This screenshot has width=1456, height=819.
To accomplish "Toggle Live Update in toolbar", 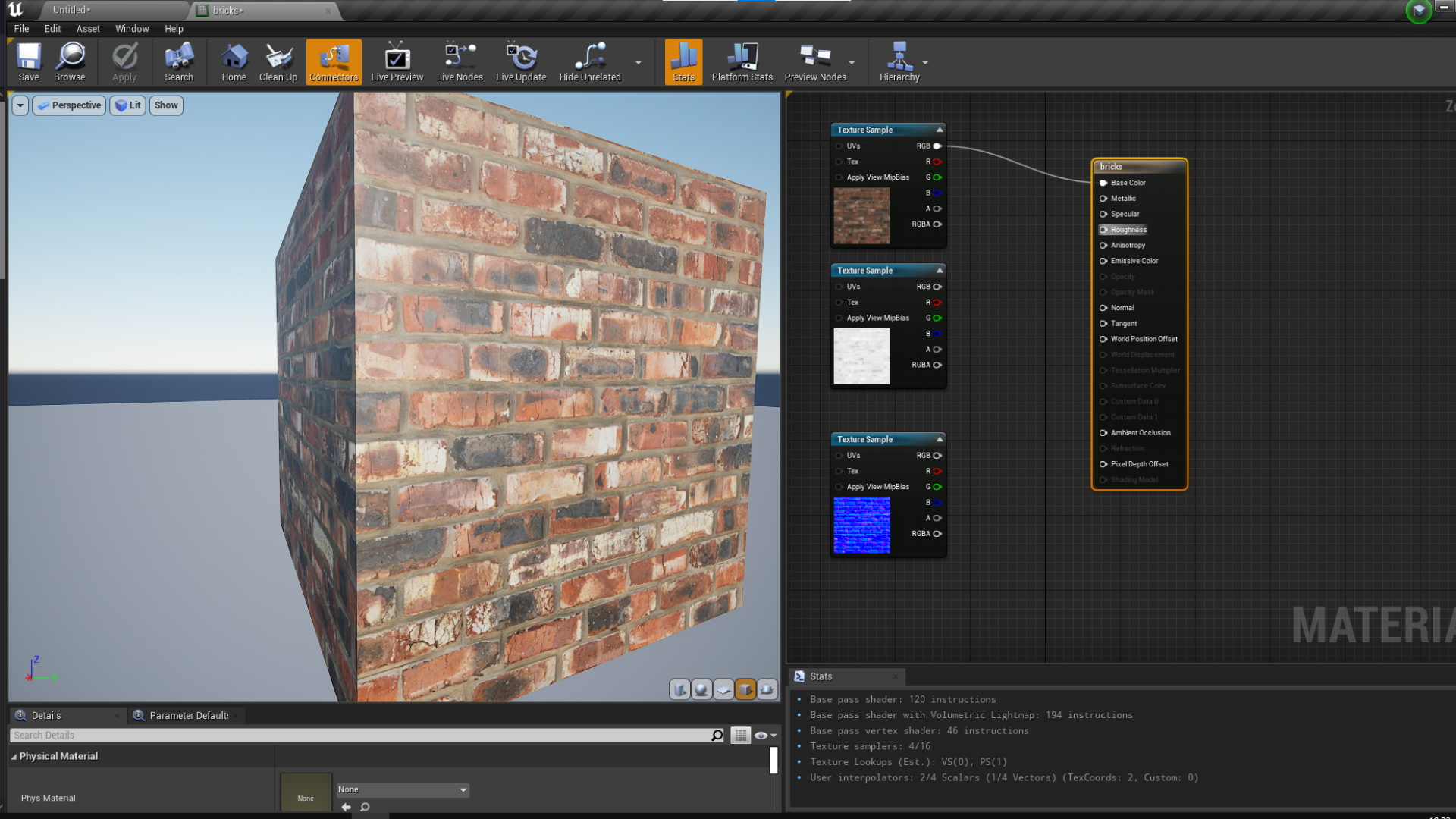I will [520, 61].
